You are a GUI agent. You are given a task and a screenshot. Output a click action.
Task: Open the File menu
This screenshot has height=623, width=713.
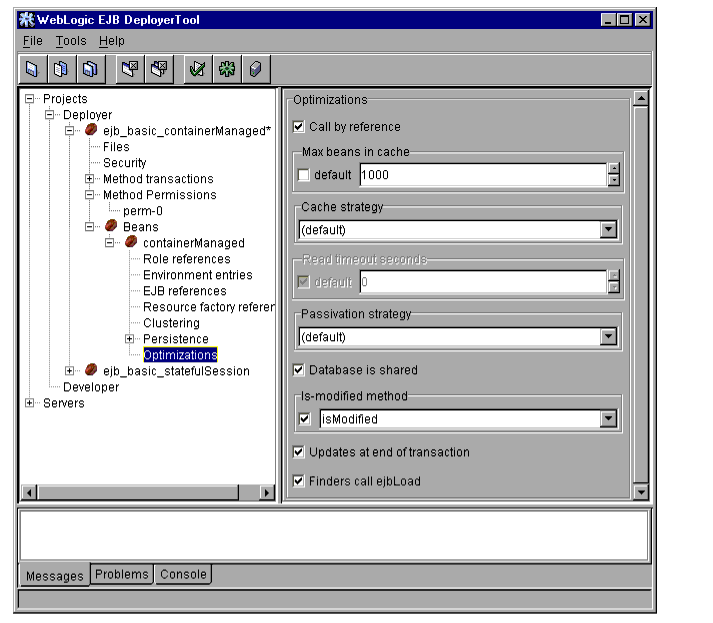(33, 41)
